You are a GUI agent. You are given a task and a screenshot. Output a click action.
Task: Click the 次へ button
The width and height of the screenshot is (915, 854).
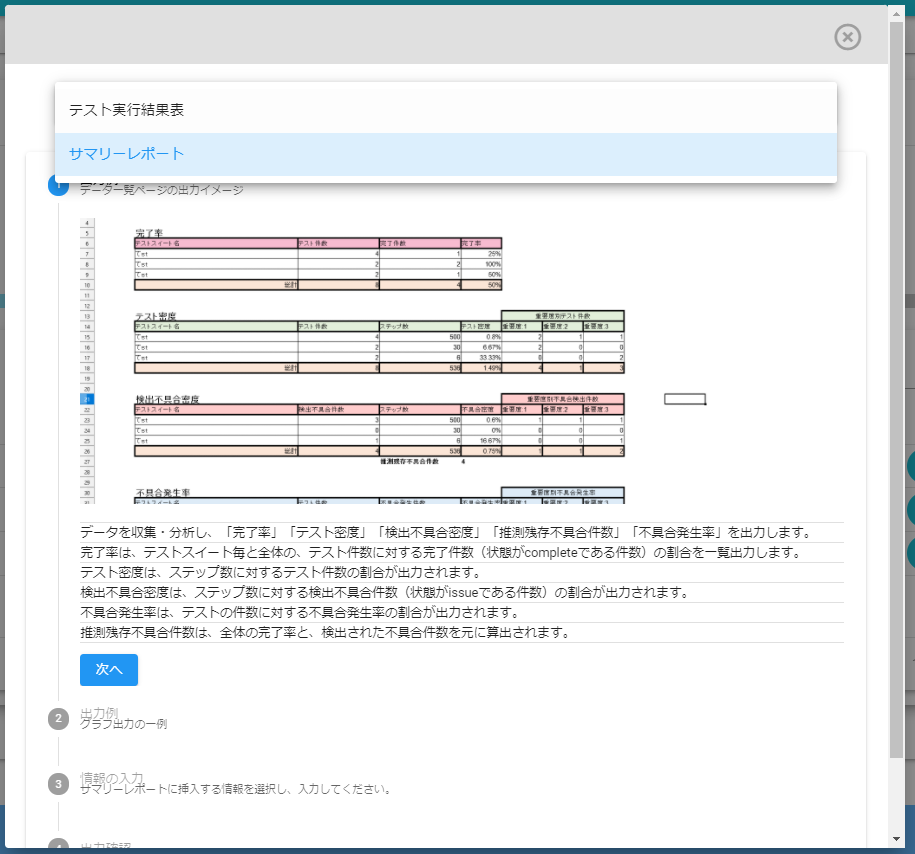[109, 670]
